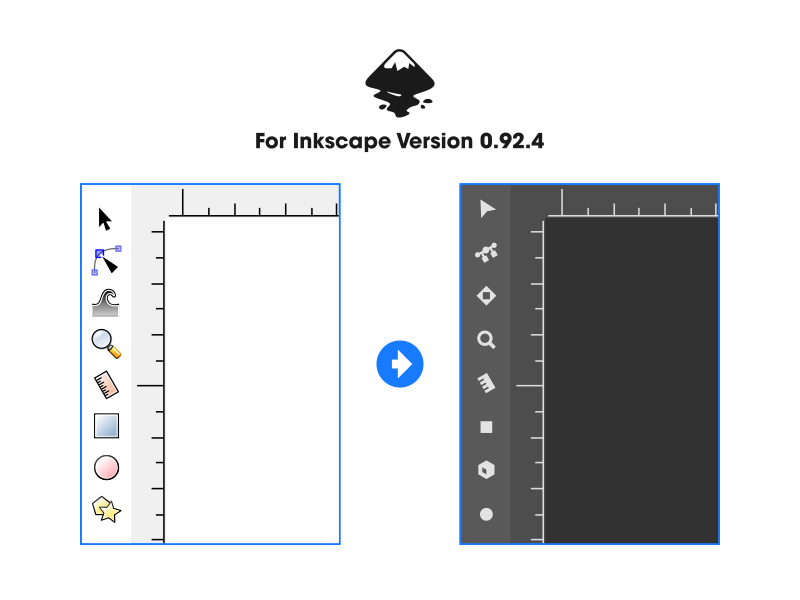800x600 pixels.
Task: Click the dark theme Node tool icon
Action: (x=486, y=253)
